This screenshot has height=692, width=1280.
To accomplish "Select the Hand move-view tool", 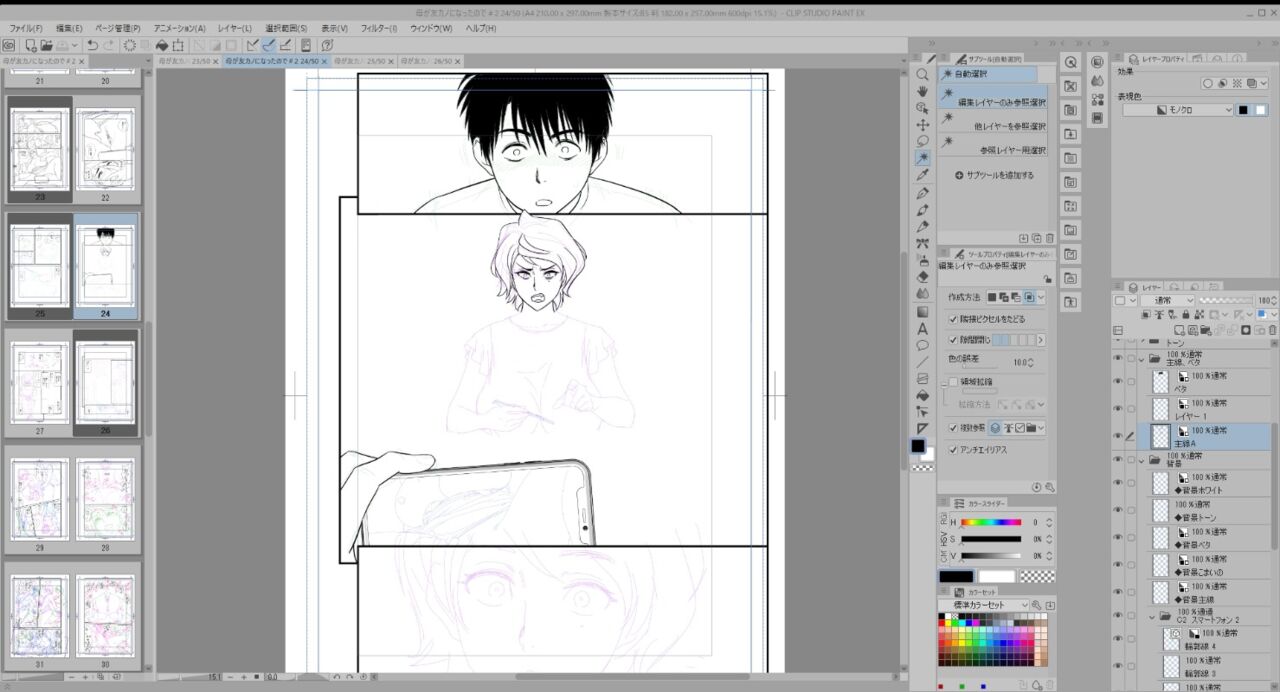I will point(922,91).
